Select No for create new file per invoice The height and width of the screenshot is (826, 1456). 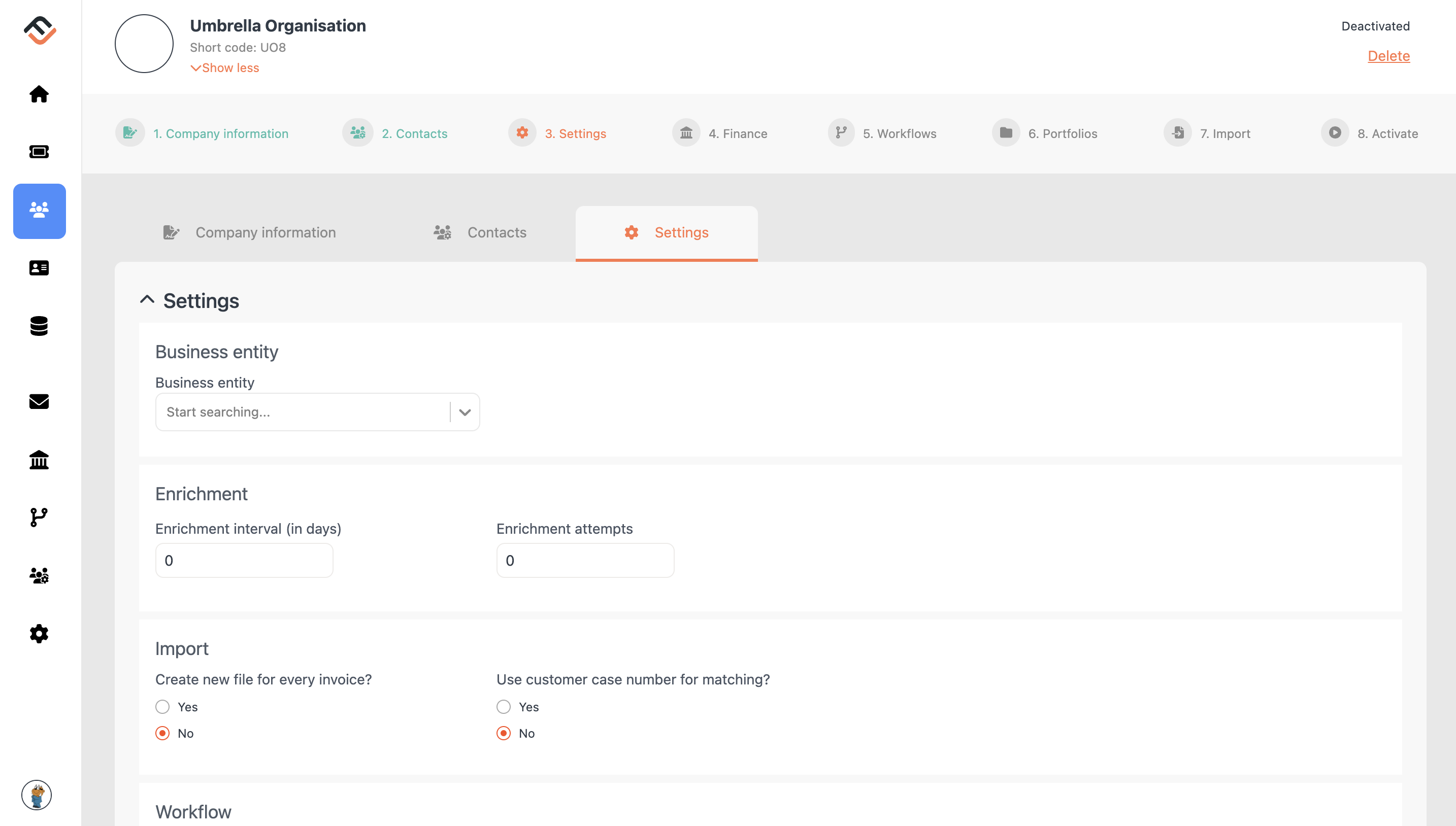tap(162, 734)
